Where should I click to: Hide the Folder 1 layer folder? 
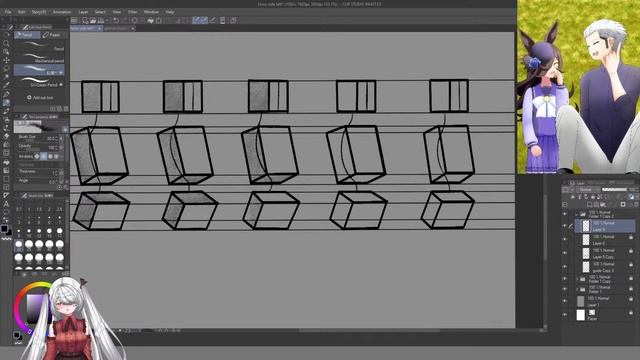(x=565, y=289)
